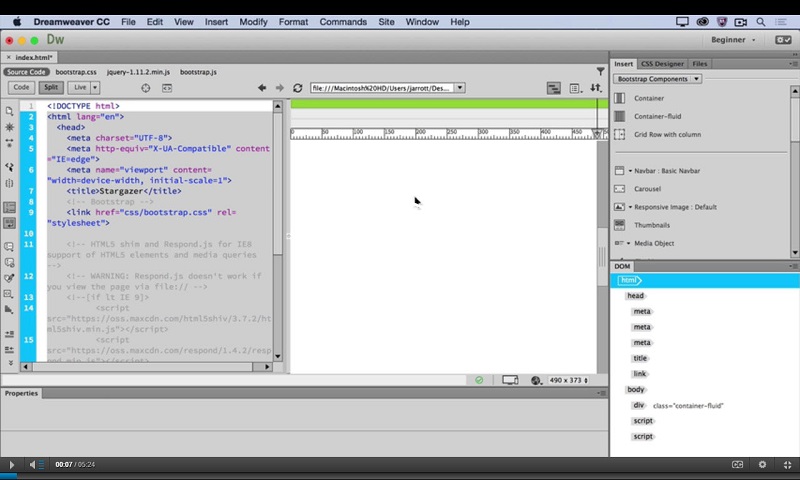The image size is (800, 480).
Task: Click the code brackets toolbar icon
Action: coord(167,88)
